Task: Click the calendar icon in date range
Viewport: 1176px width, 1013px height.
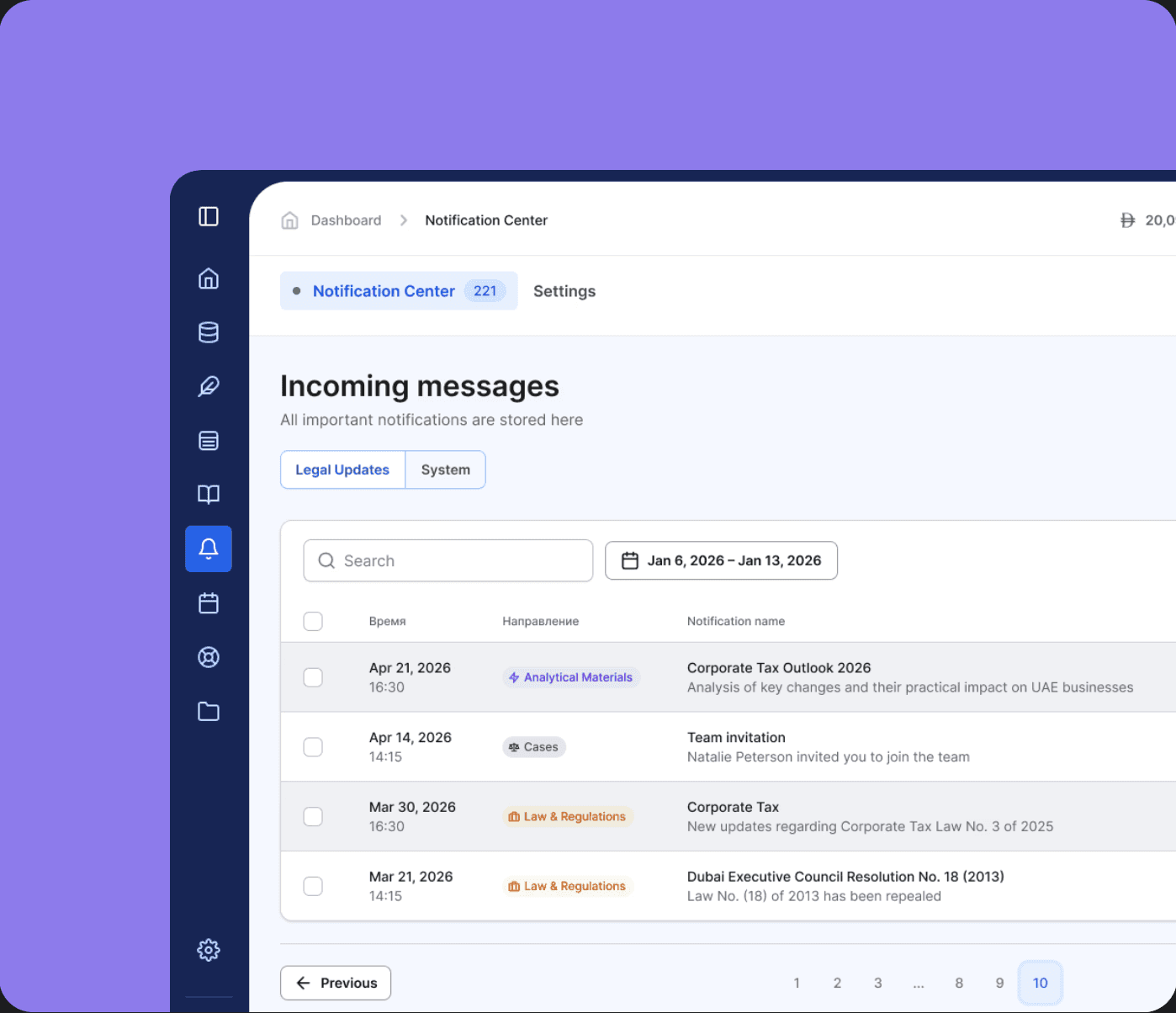Action: [630, 560]
